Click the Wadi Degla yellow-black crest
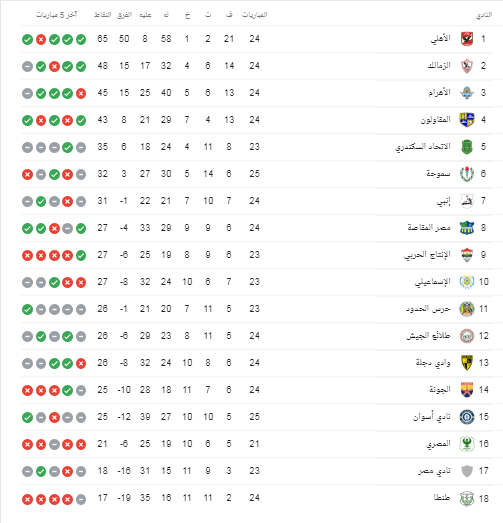The image size is (503, 523). point(467,363)
